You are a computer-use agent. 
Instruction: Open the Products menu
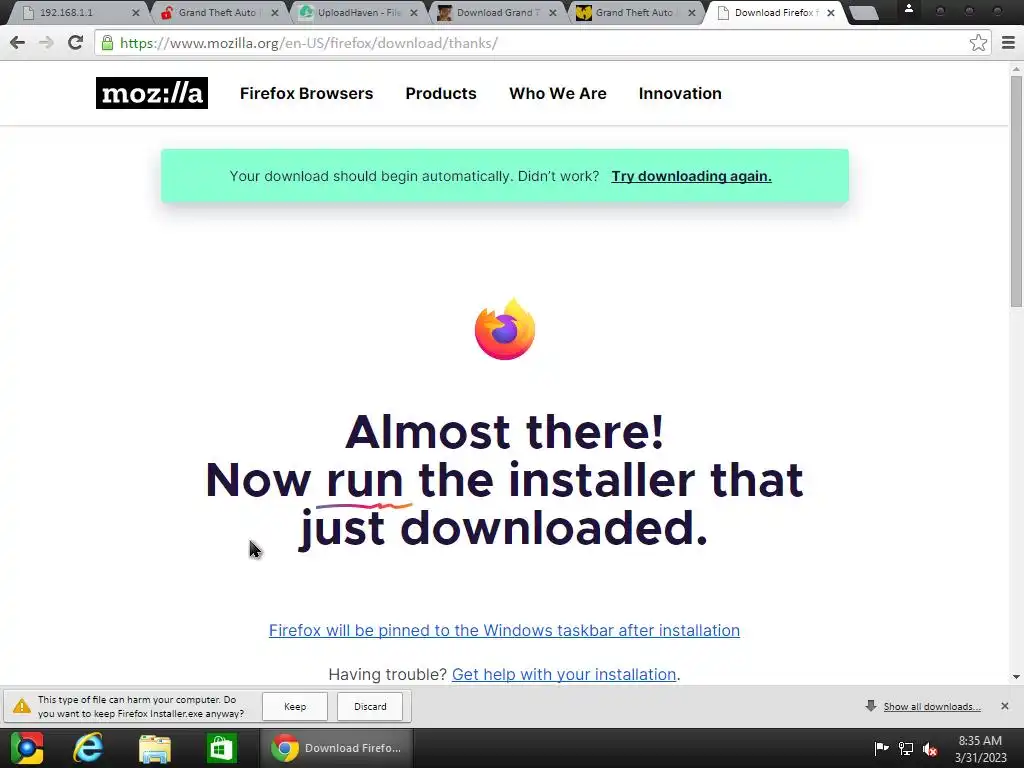(x=441, y=93)
